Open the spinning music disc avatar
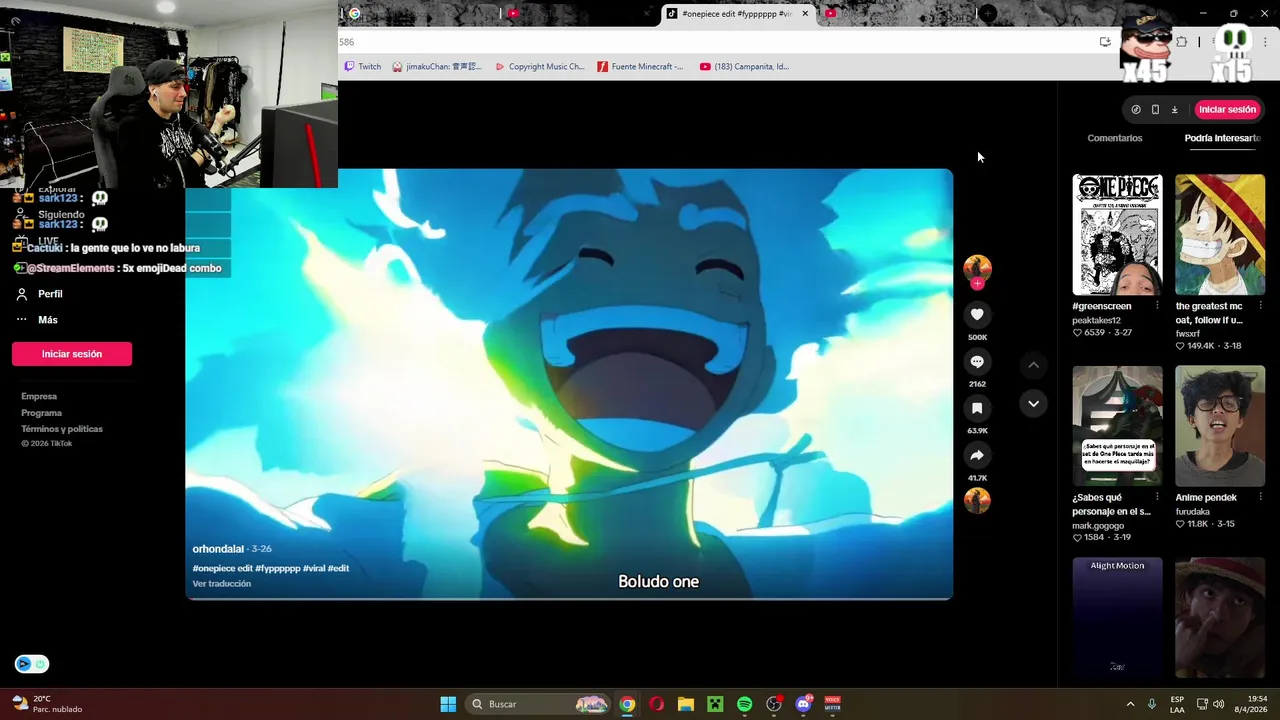1280x720 pixels. [x=977, y=500]
